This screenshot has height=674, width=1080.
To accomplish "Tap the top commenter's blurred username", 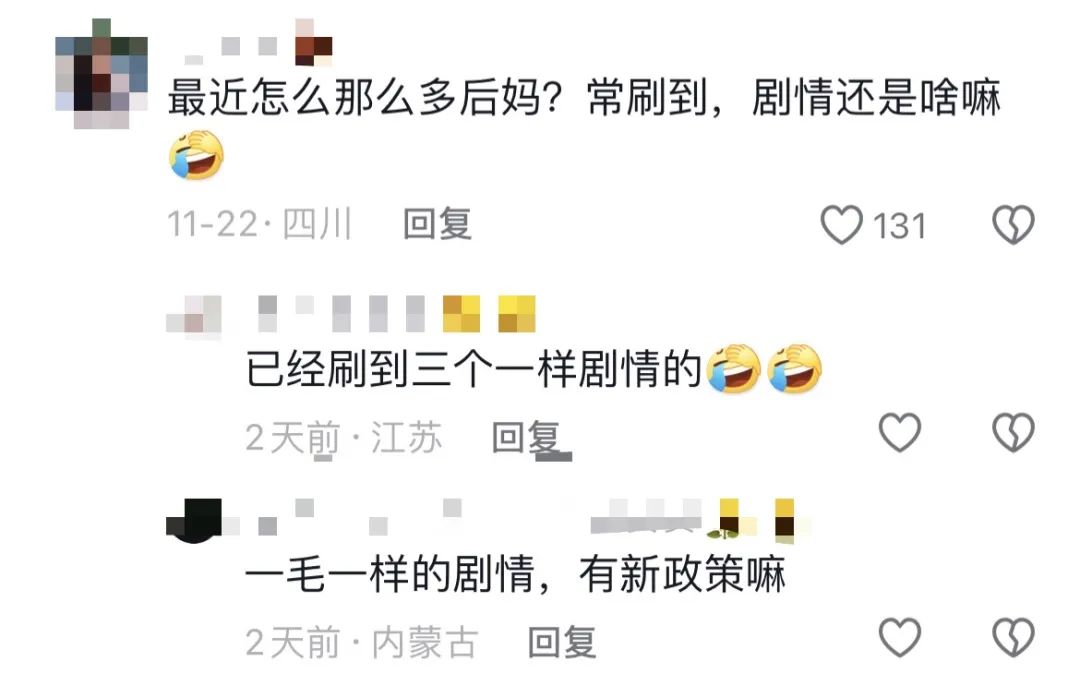I will [x=259, y=45].
